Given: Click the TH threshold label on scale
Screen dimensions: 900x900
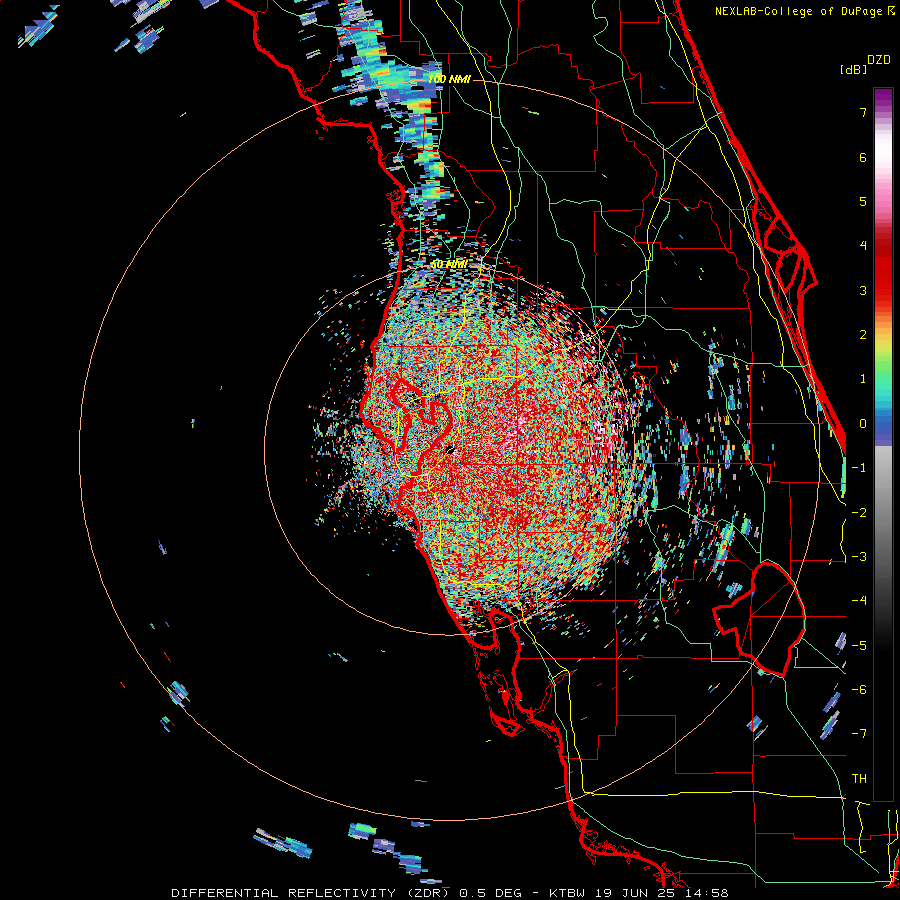Looking at the screenshot, I should coord(859,779).
